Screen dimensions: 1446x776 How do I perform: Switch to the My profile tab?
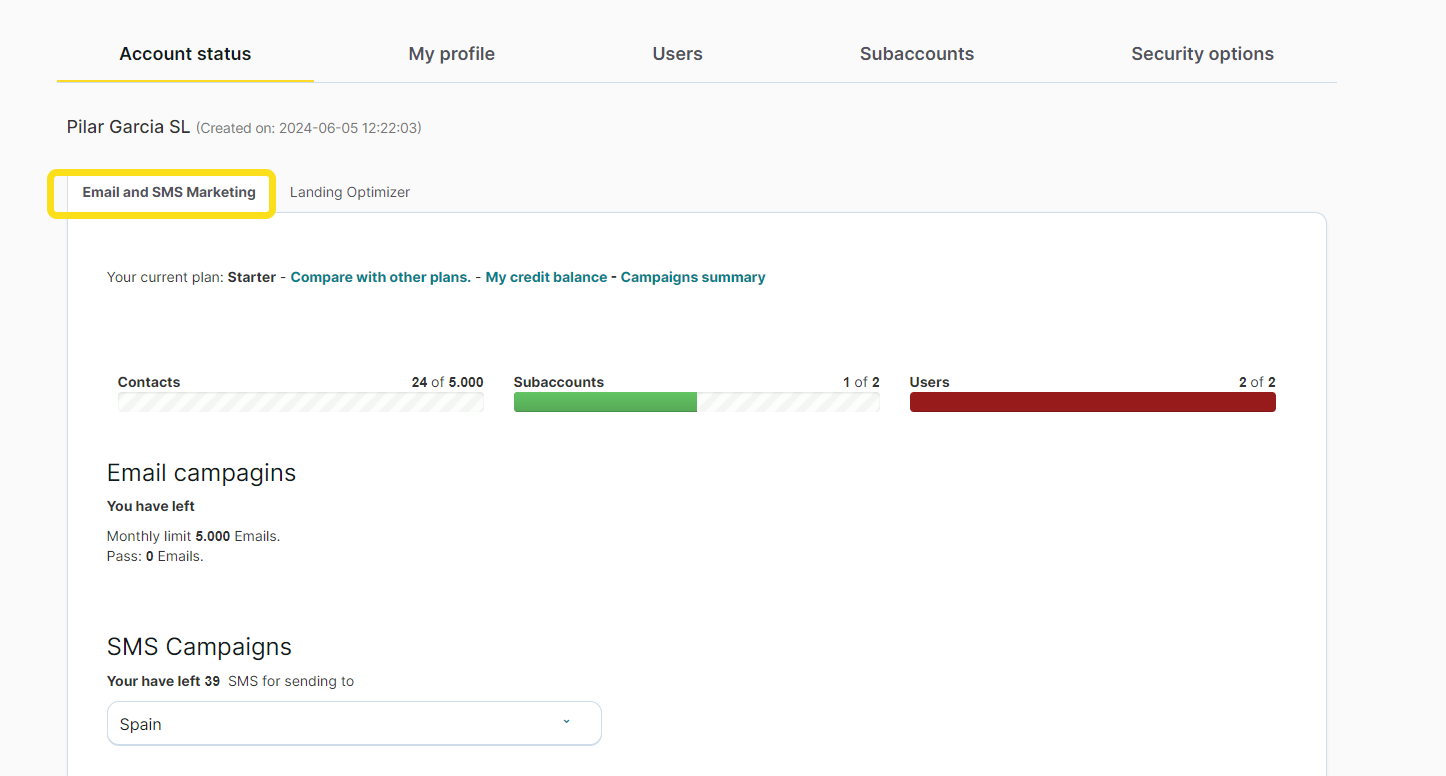451,54
